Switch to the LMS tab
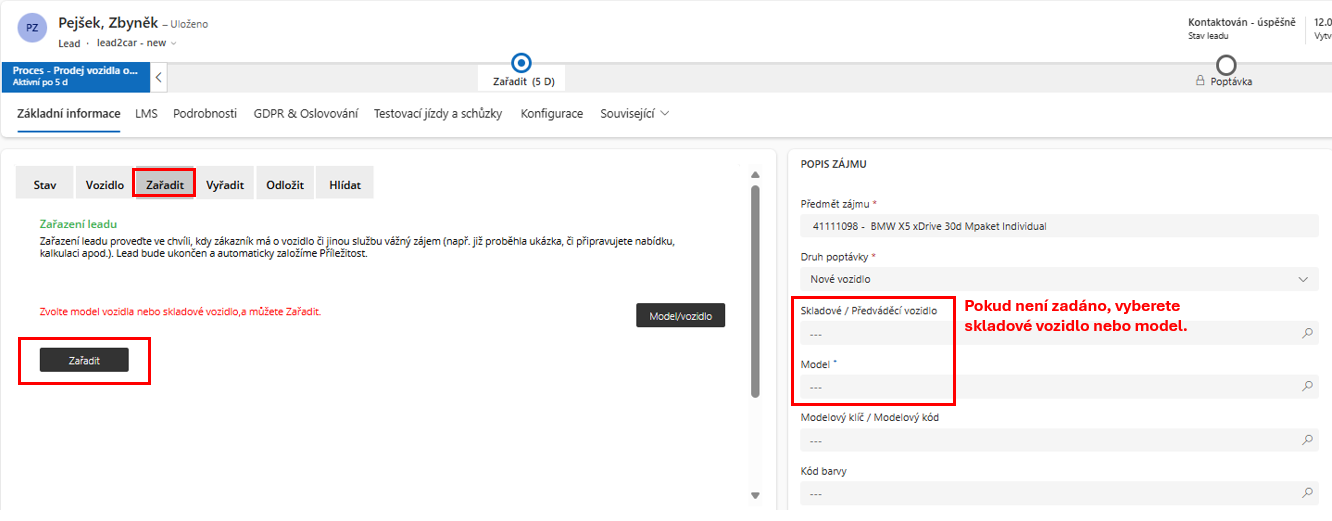The image size is (1332, 521). click(146, 114)
